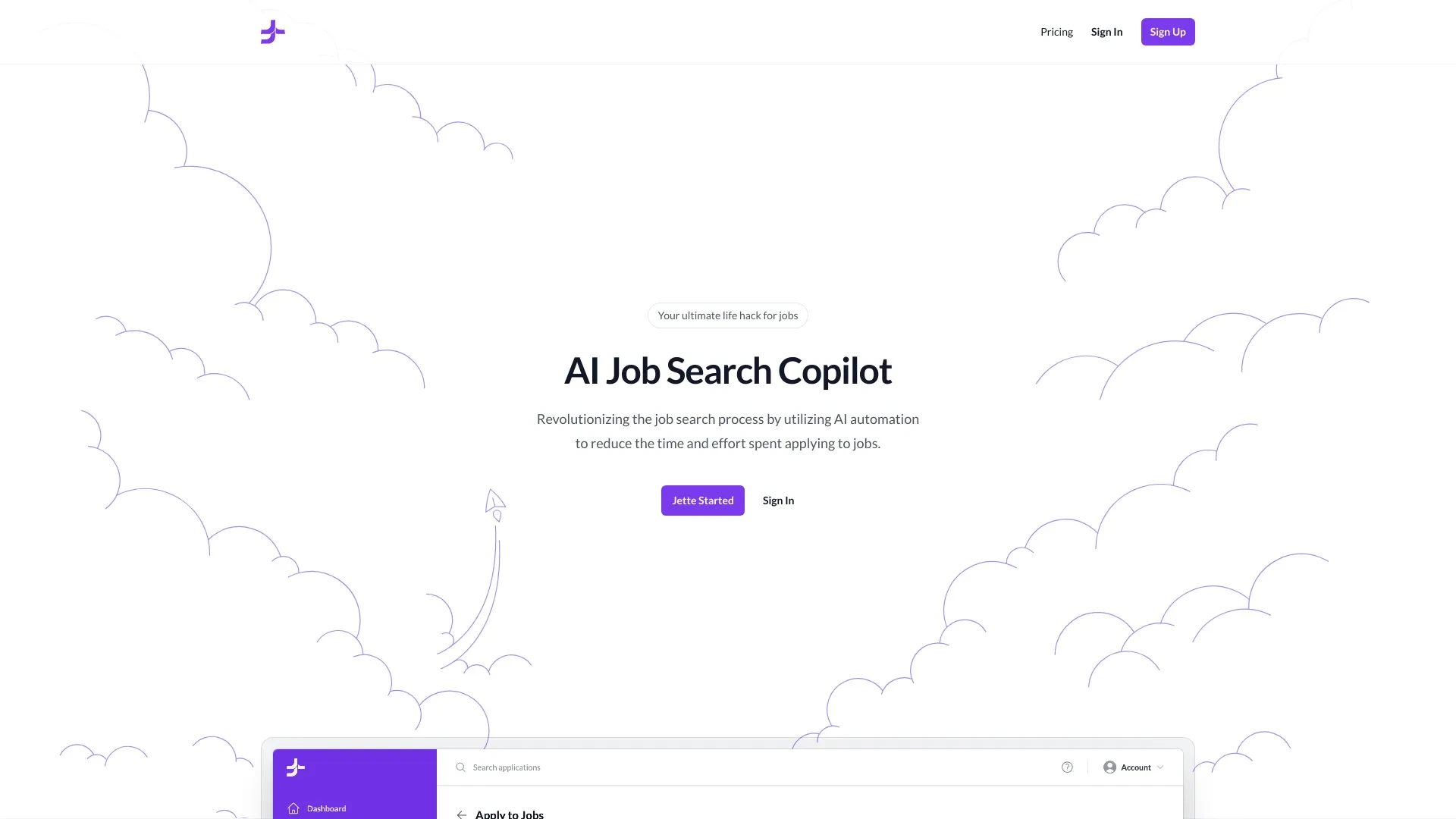The image size is (1456, 819).
Task: Click the purple airplane icon in sidebar
Action: click(296, 766)
